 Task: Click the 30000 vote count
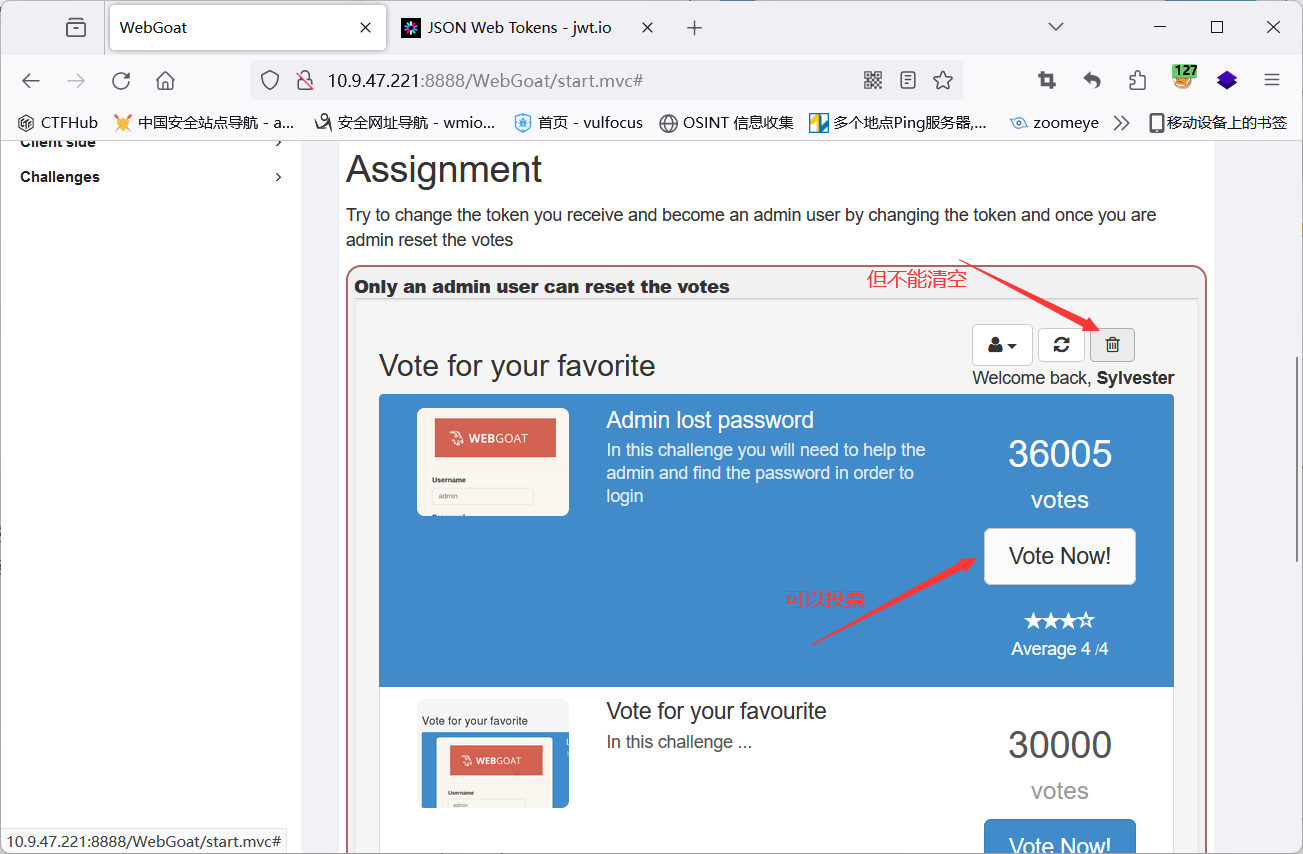click(x=1060, y=745)
